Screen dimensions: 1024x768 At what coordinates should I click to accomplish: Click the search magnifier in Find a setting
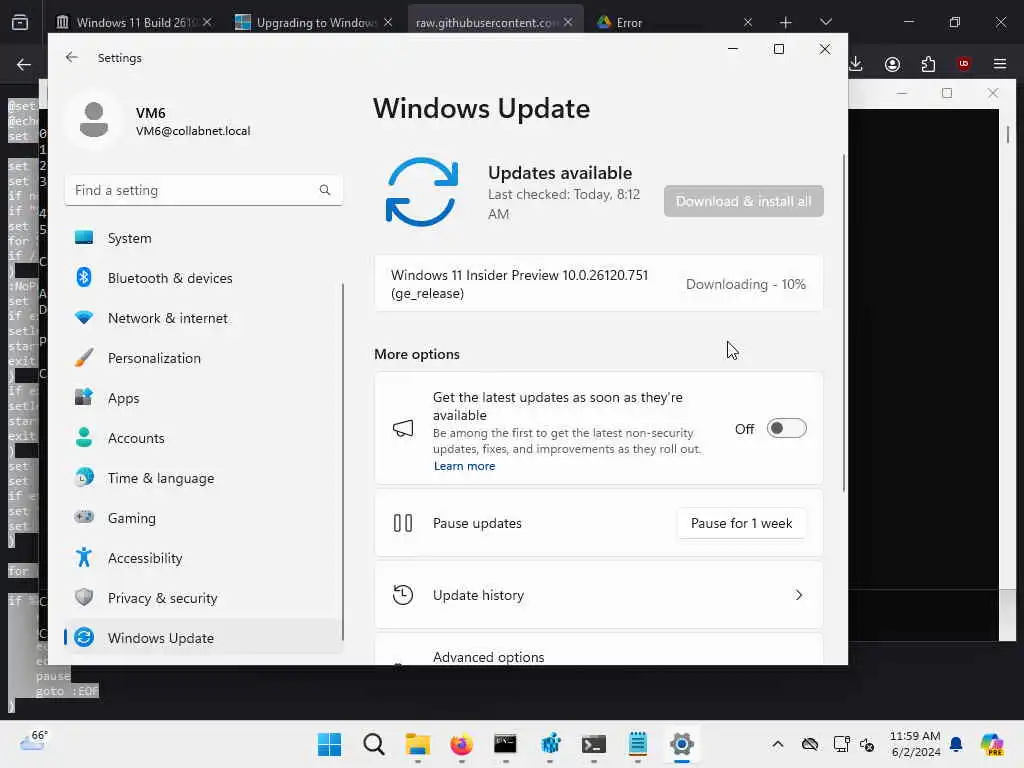325,190
